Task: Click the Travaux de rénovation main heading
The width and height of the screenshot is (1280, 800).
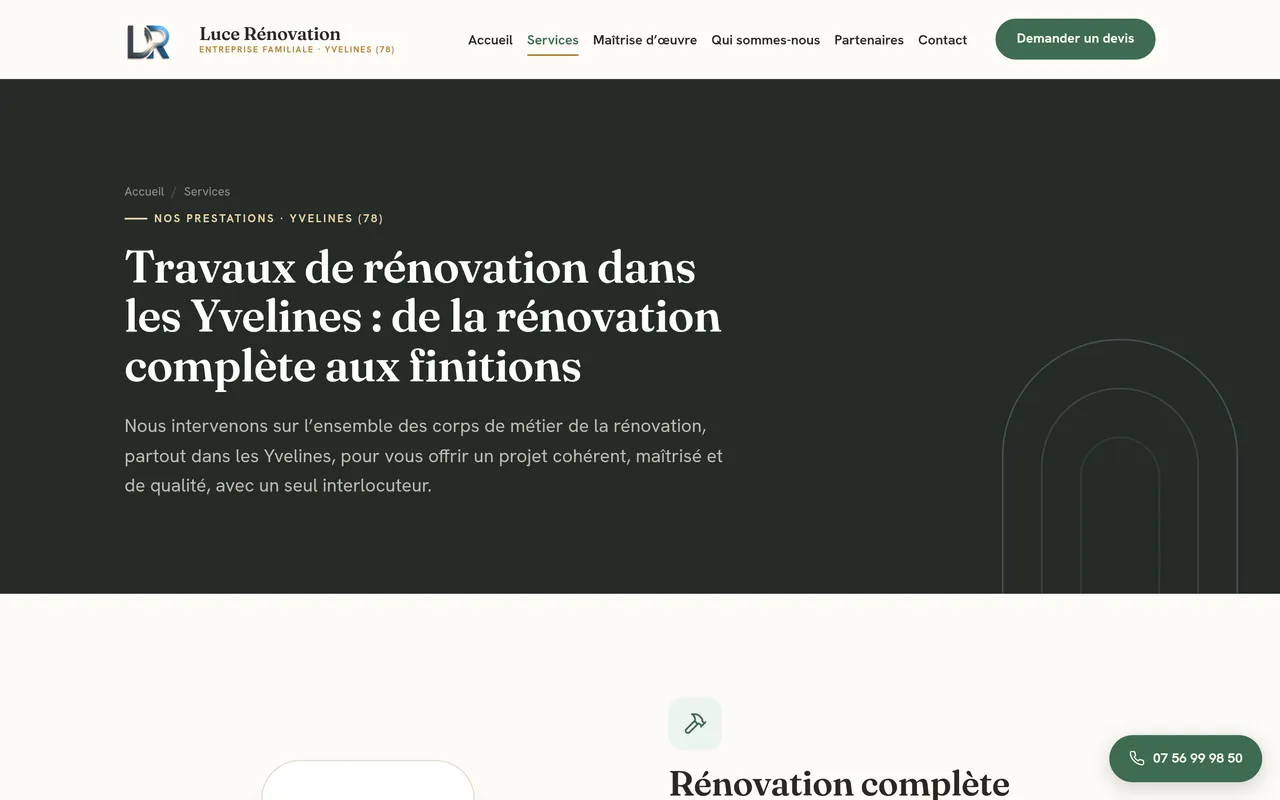Action: (423, 316)
